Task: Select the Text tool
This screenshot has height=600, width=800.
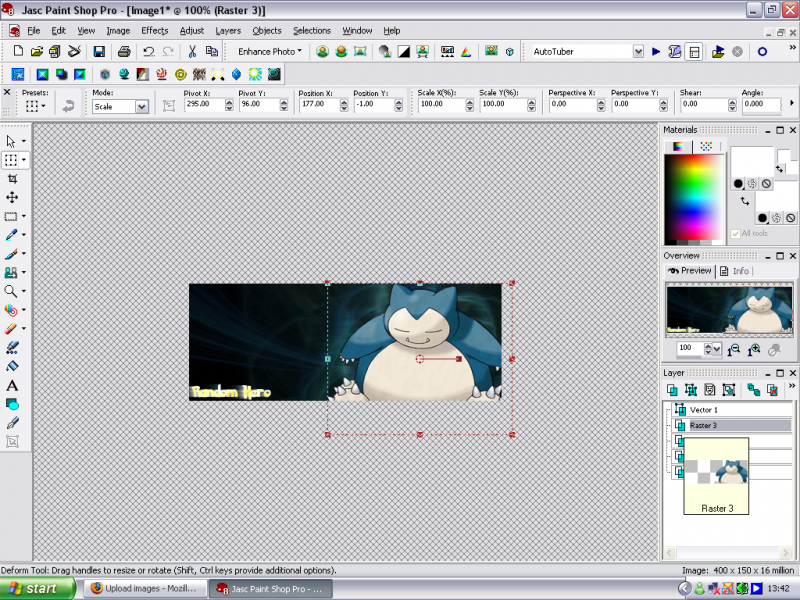Action: click(12, 386)
